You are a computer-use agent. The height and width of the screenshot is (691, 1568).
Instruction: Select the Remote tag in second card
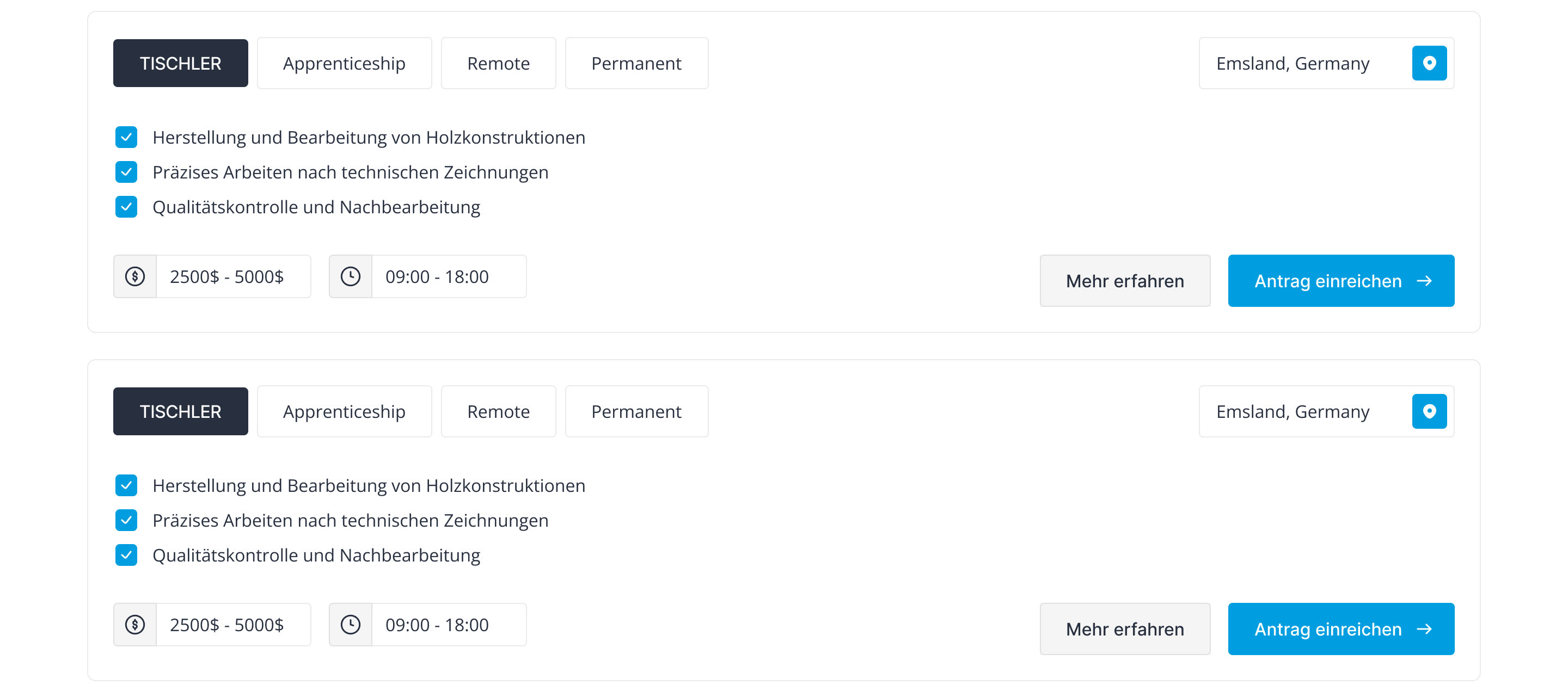[499, 411]
